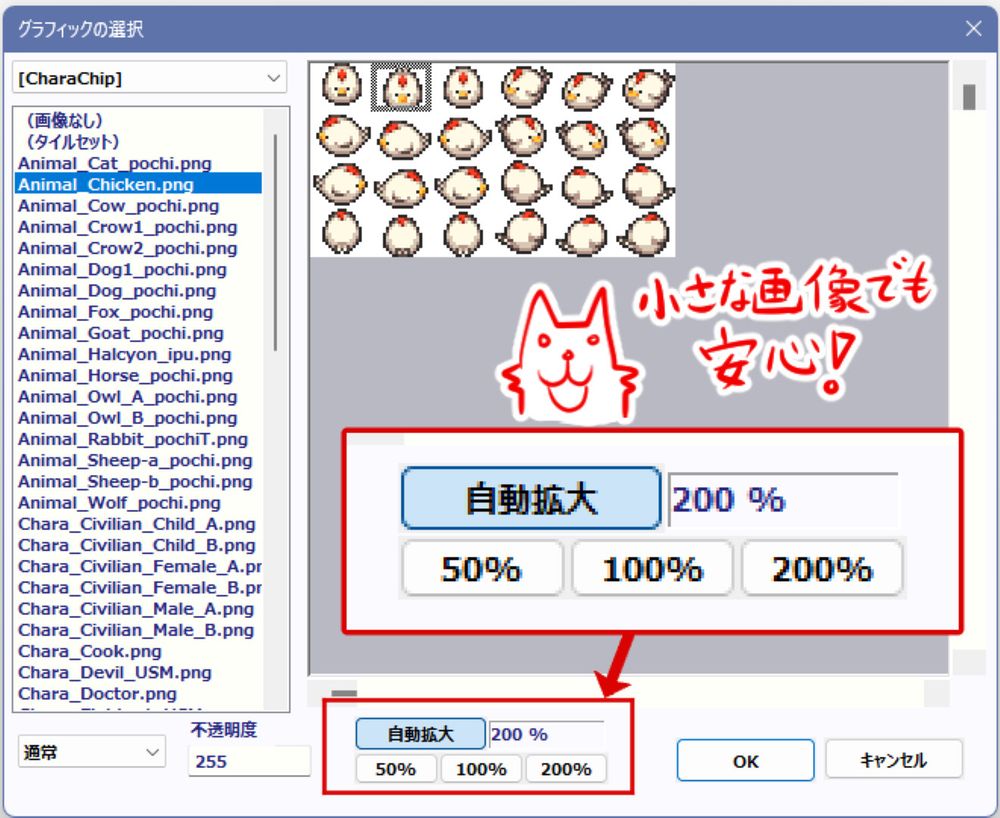Click the file list vertical scrollbar thumb
Viewport: 1000px width, 818px height.
click(276, 242)
